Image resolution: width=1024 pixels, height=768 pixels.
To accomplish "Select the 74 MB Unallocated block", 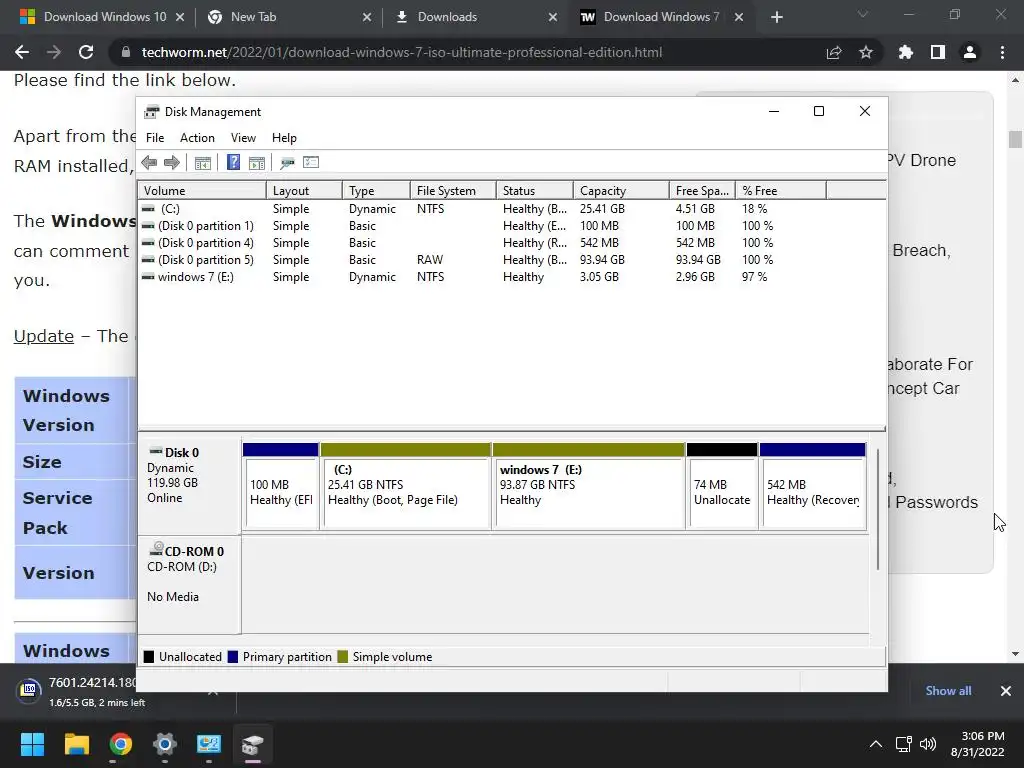I will 722,486.
